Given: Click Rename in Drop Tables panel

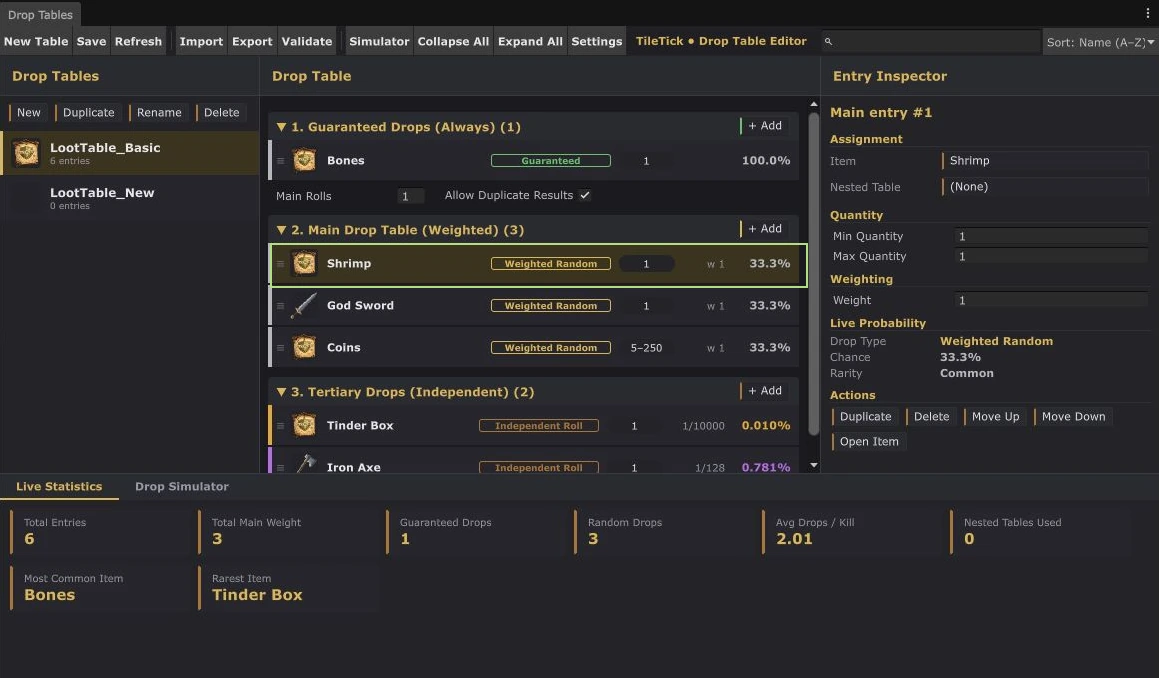Looking at the screenshot, I should click(x=158, y=112).
